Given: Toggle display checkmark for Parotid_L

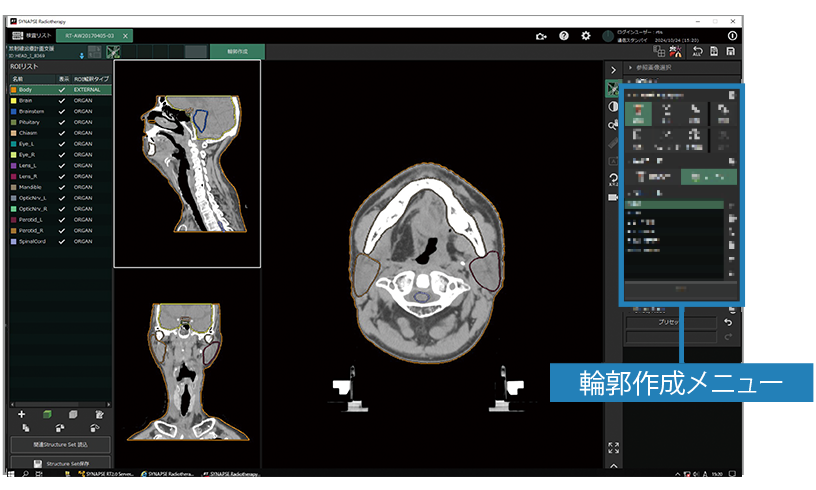Looking at the screenshot, I should point(62,220).
